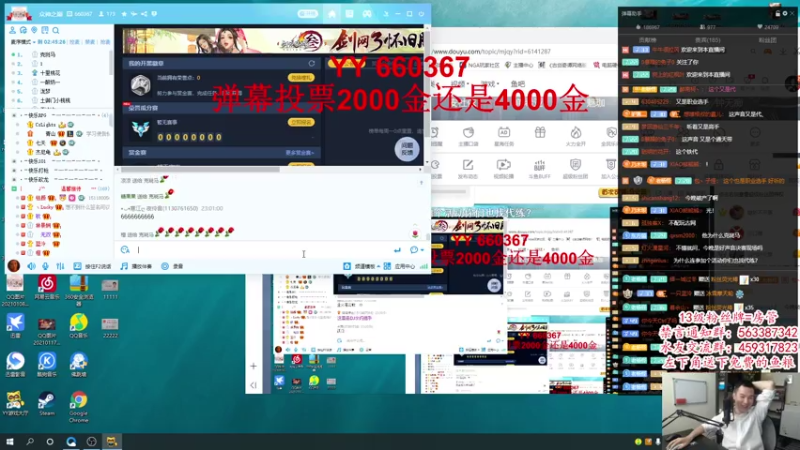
Task: Open the 频道模板 dropdown
Action: click(361, 266)
